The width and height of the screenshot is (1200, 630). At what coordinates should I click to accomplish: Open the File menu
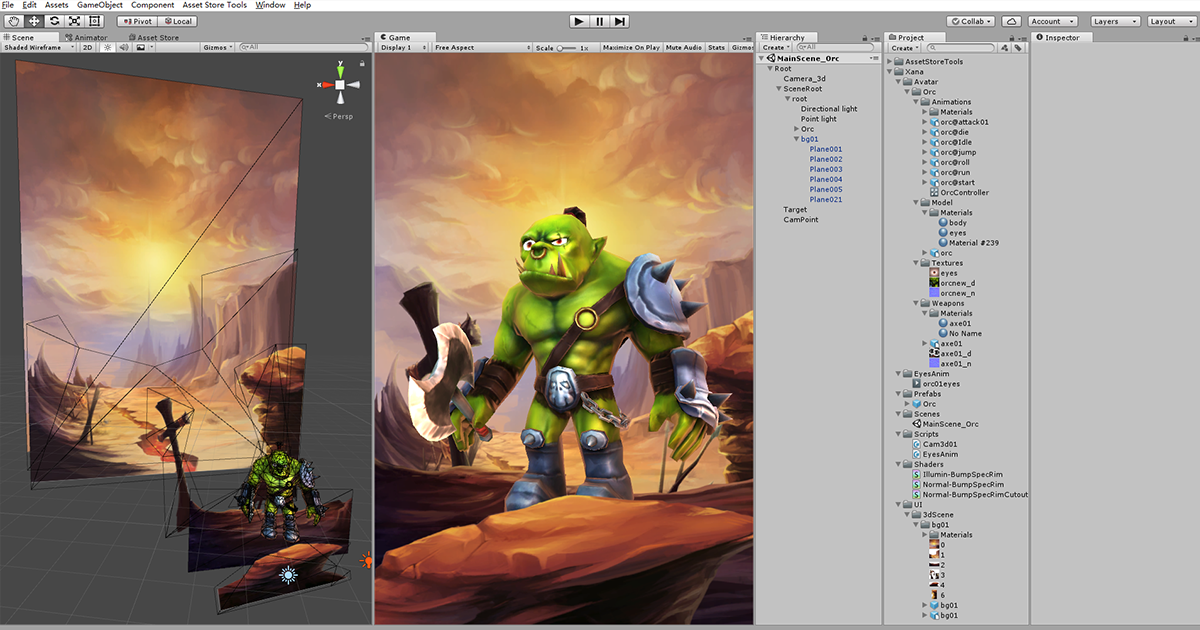(x=7, y=5)
